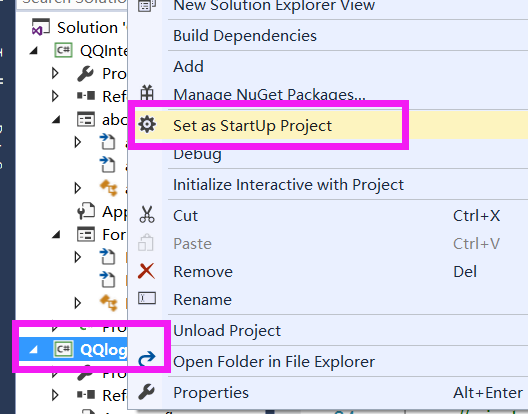Collapse the QQInte project node
528x414 pixels.
[34, 51]
